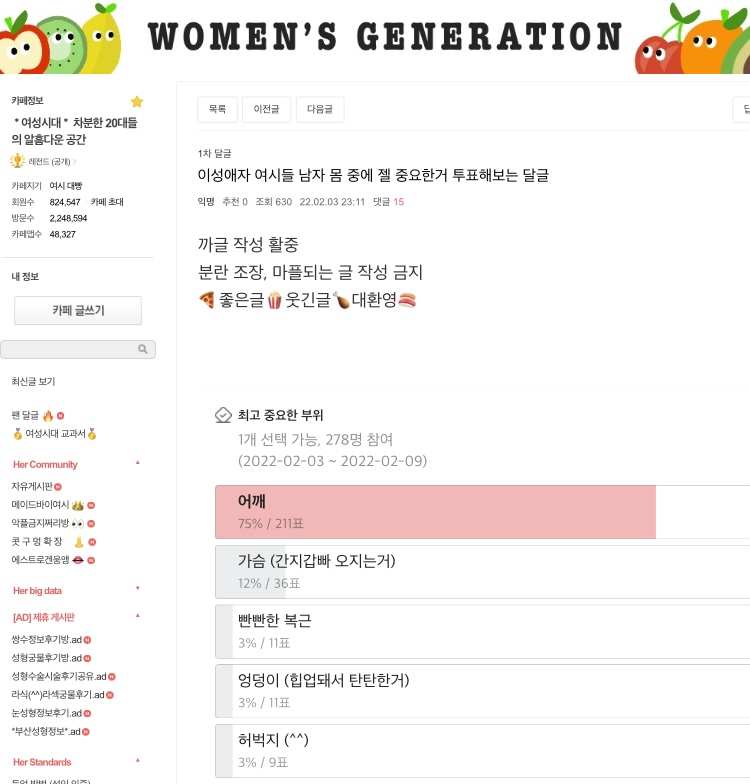Screen dimensions: 750x784
Task: Click the medal icon before 여성시대 교과서
Action: (17, 434)
